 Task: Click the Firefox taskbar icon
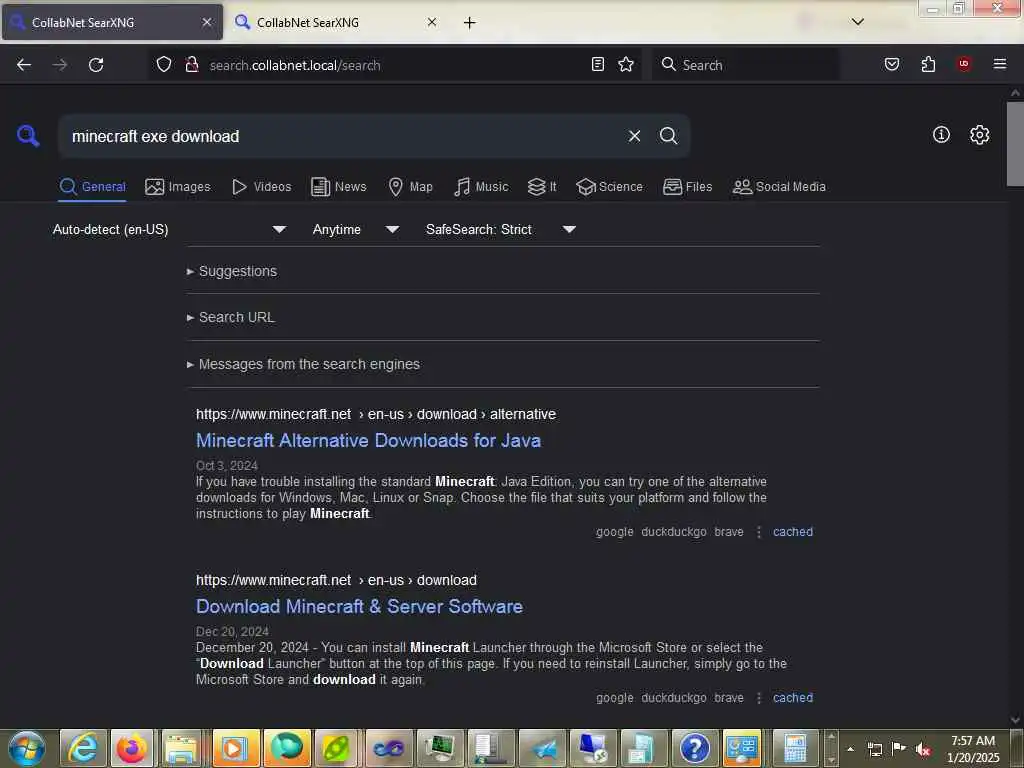132,748
